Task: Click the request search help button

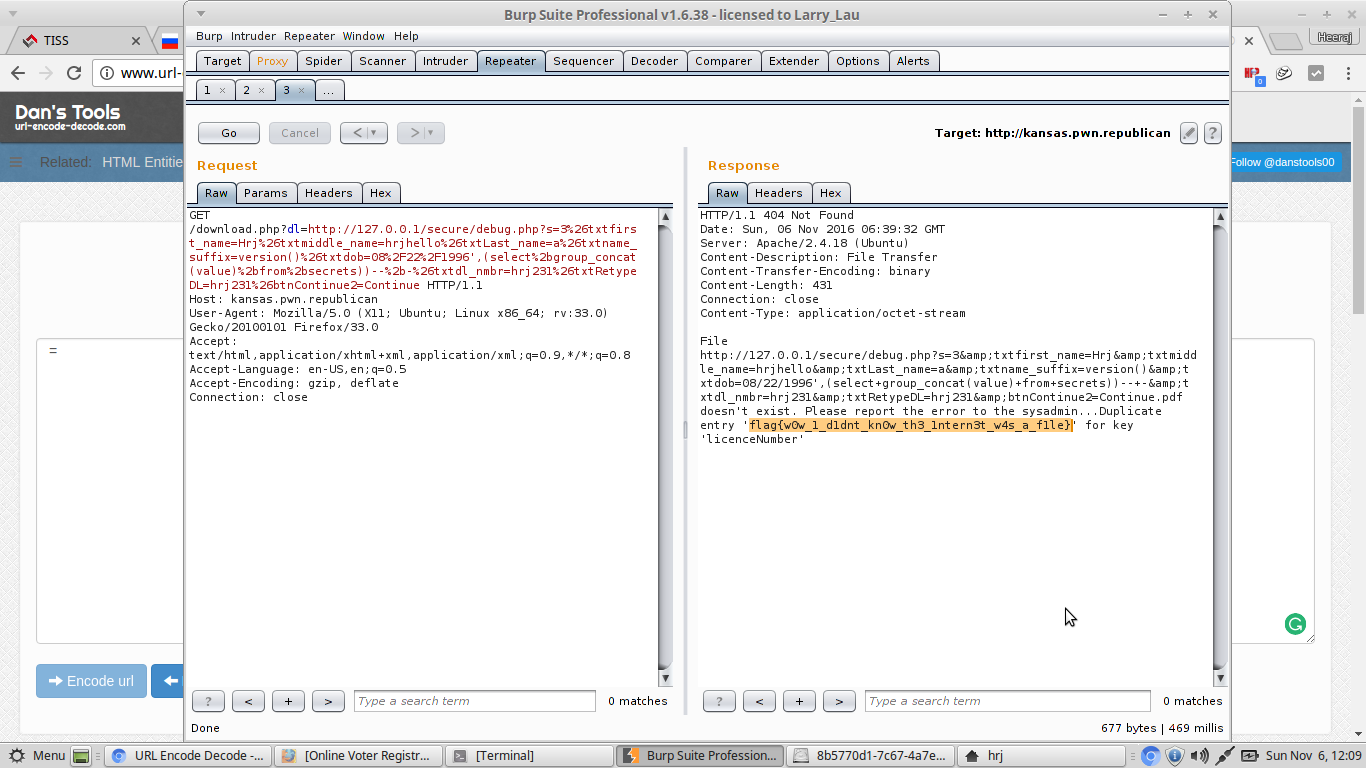Action: coord(208,701)
